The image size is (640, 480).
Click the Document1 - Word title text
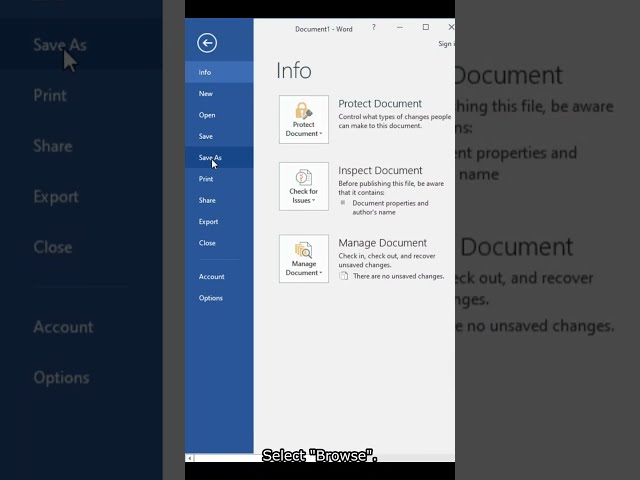(324, 29)
